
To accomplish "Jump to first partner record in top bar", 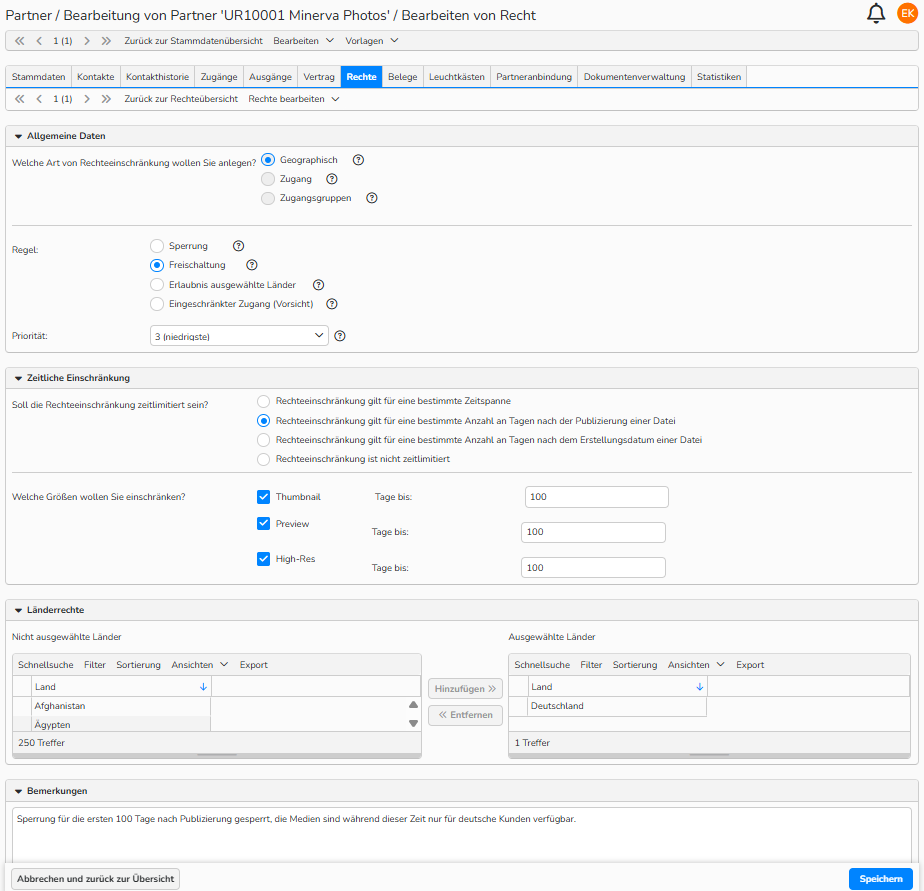I will point(19,41).
